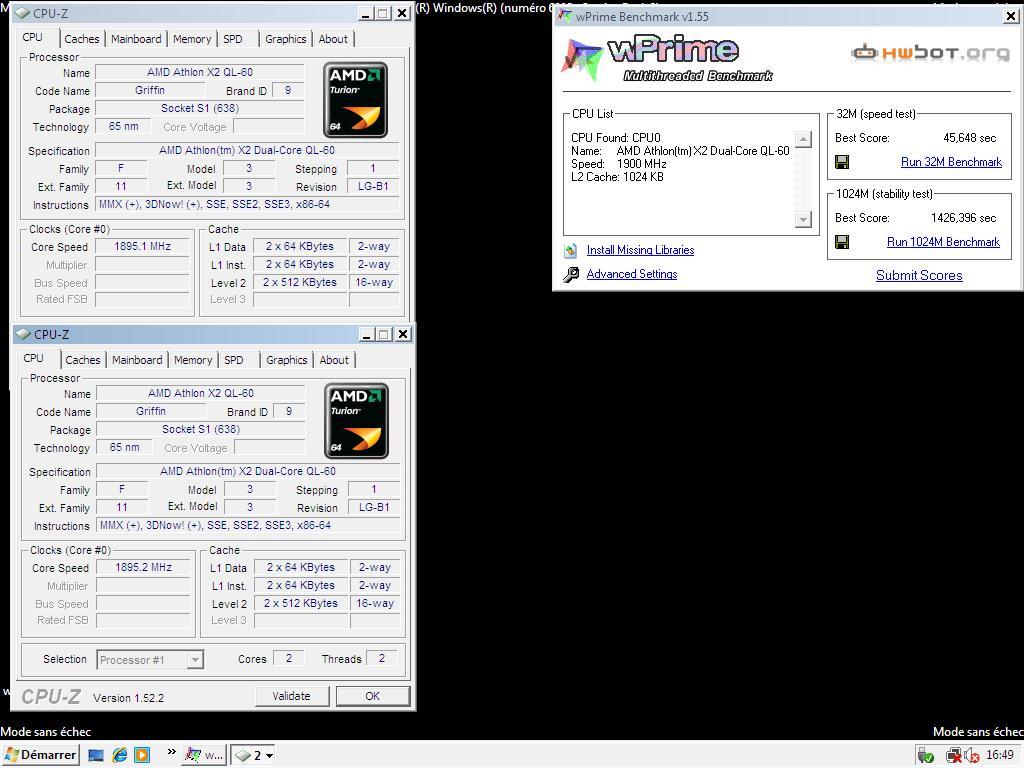Click the wPrime title bar icon
1024x768 pixels.
(565, 16)
